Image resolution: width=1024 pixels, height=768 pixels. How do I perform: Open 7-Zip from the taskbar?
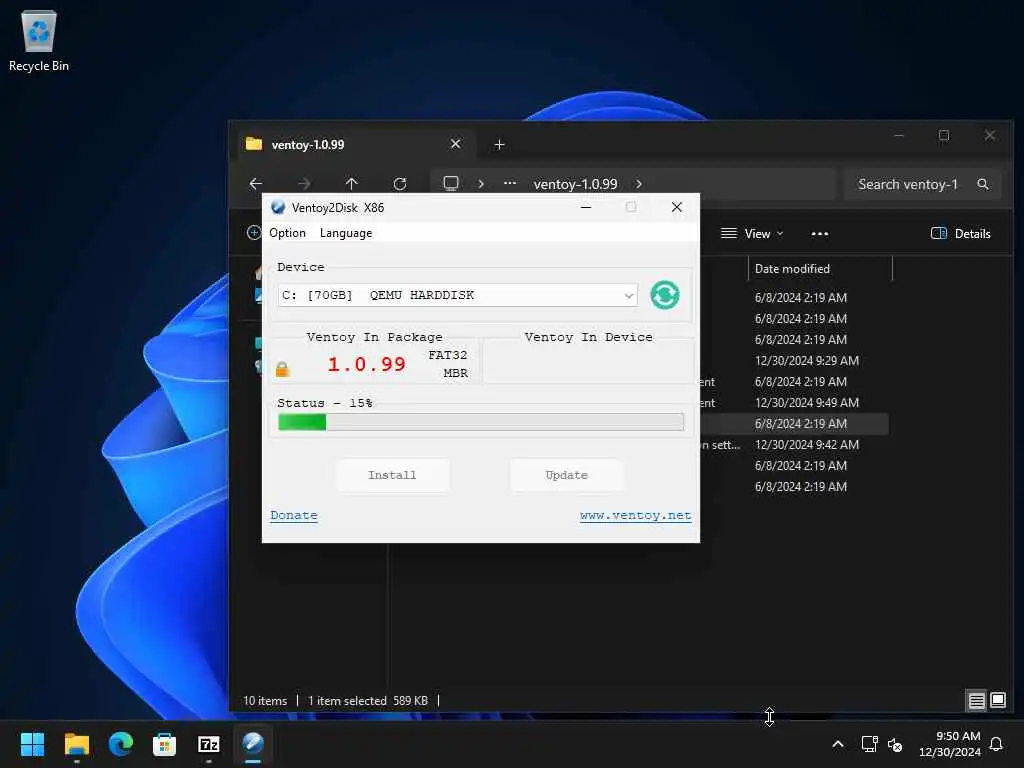coord(209,744)
